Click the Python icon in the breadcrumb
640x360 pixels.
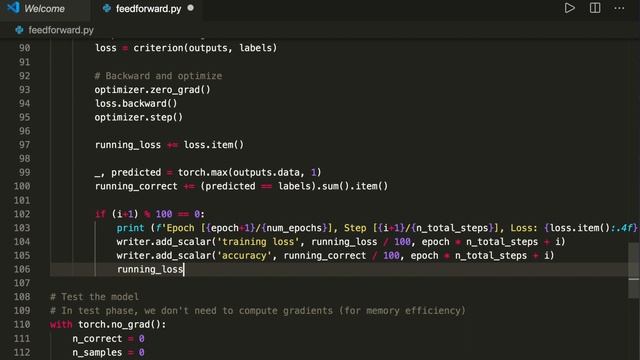click(x=19, y=30)
